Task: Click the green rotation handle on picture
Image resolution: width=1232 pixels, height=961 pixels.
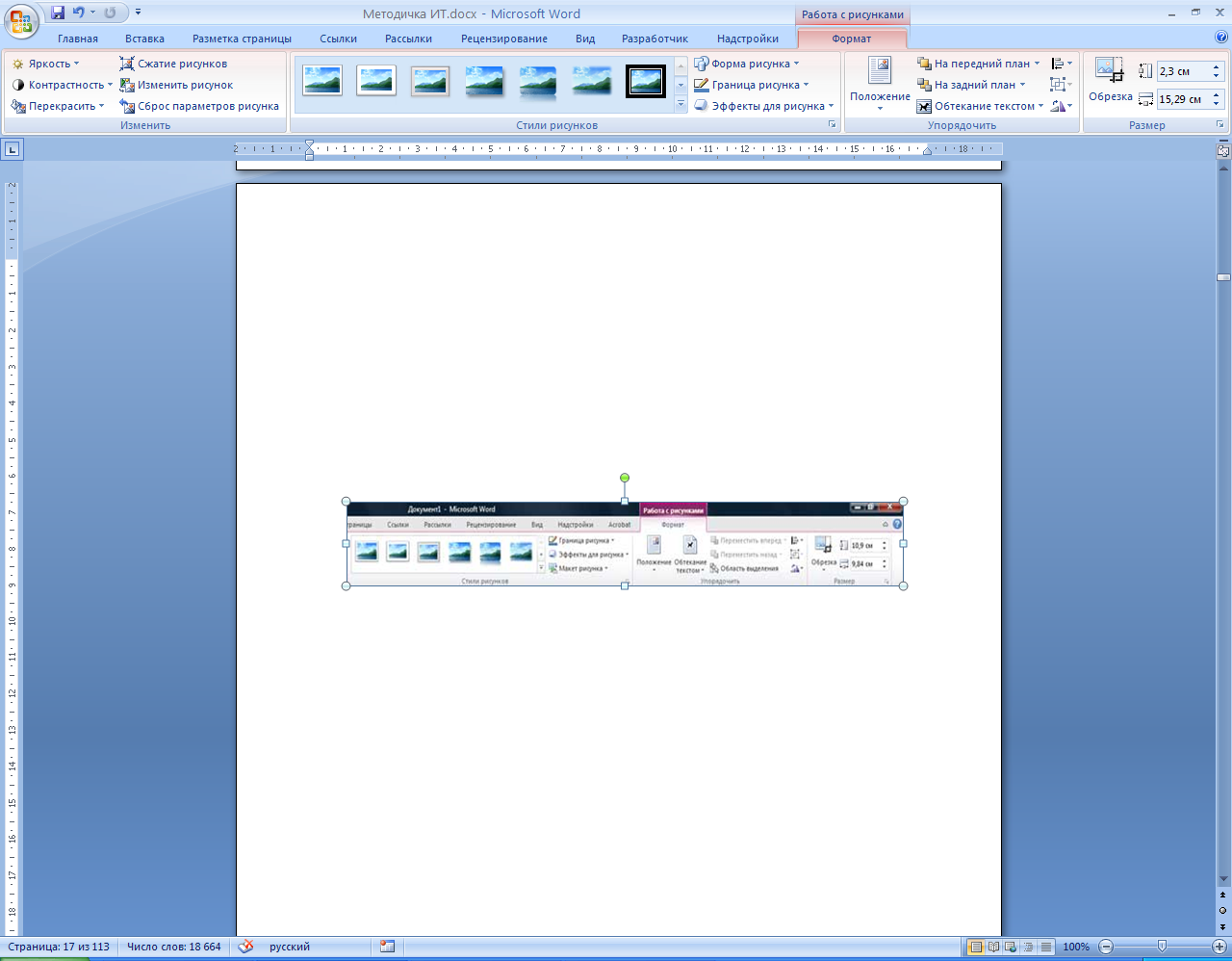Action: 625,478
